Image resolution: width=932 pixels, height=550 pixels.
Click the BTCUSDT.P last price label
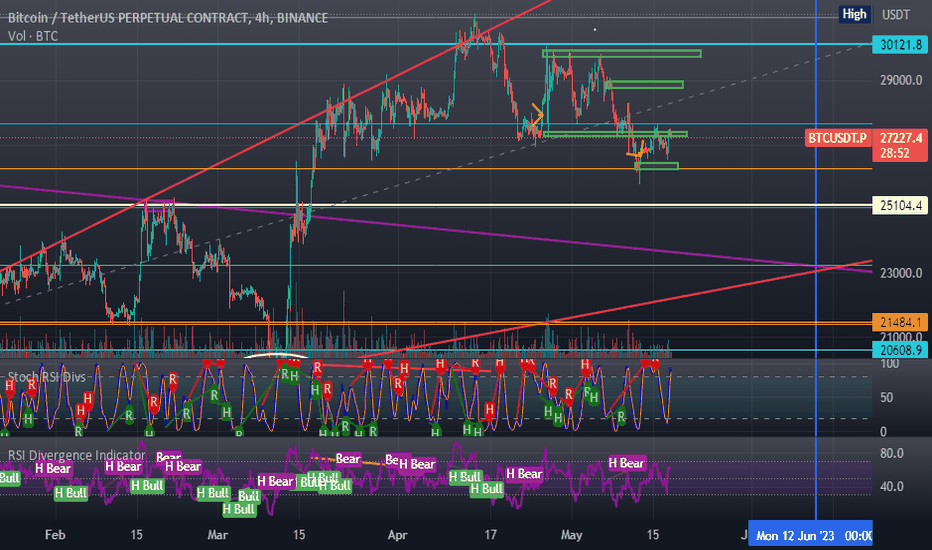point(836,139)
